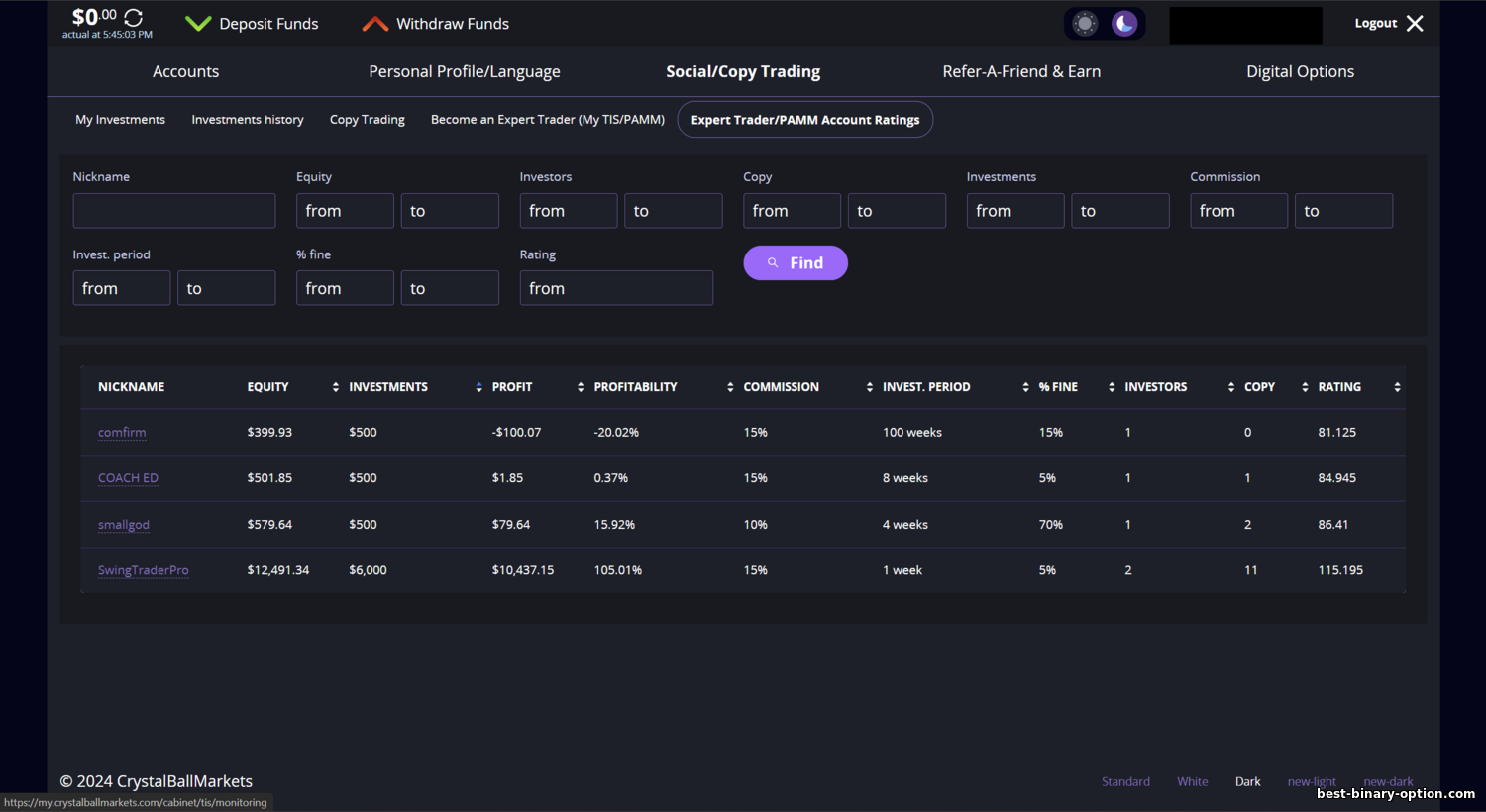Sort by Investors column arrows
The width and height of the screenshot is (1486, 812).
[1231, 387]
